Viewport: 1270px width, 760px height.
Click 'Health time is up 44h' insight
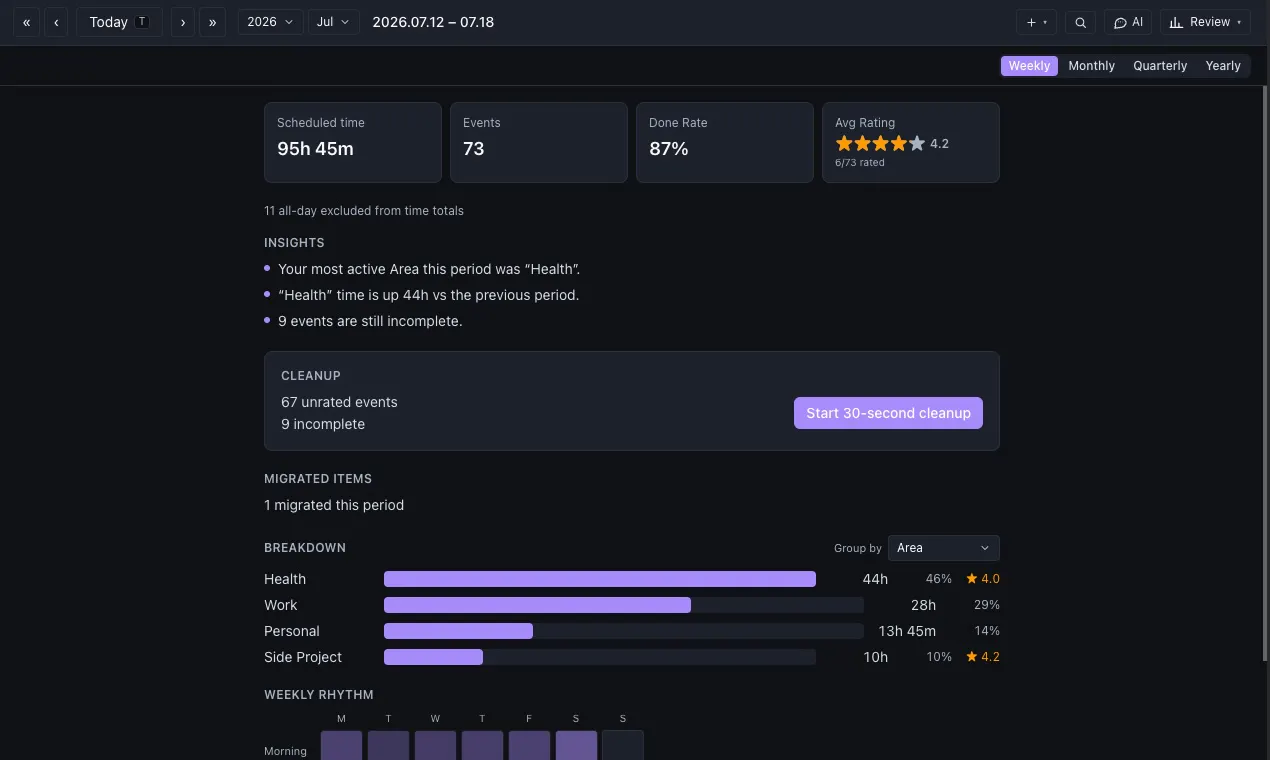click(x=428, y=295)
